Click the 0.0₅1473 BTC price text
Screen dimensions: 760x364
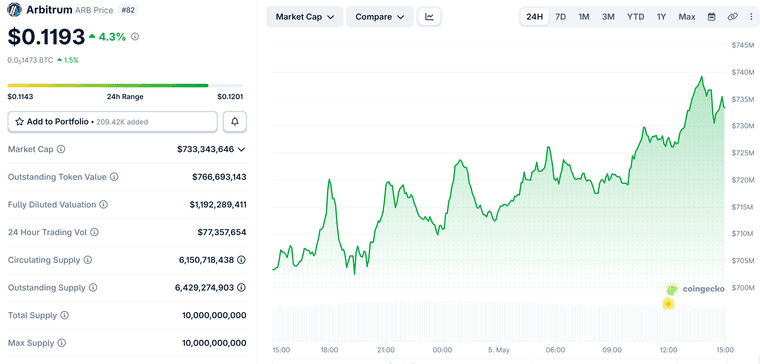coord(31,60)
